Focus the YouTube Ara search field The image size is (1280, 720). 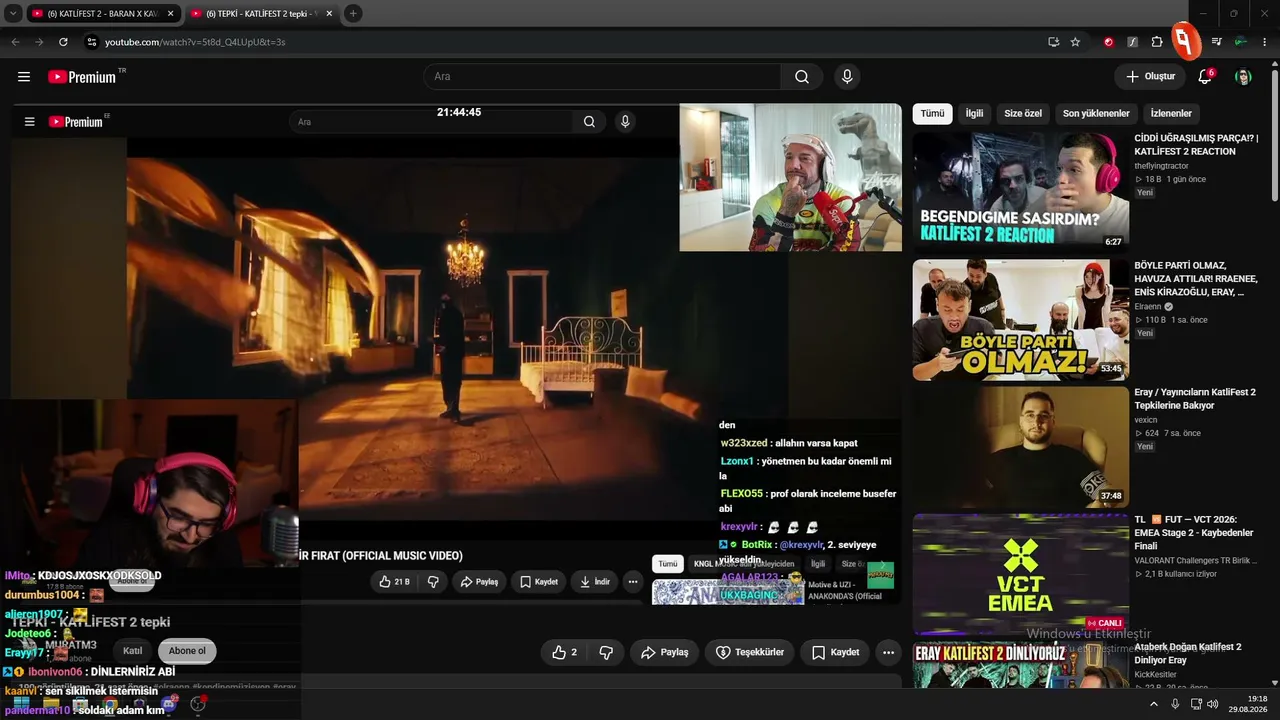[602, 77]
